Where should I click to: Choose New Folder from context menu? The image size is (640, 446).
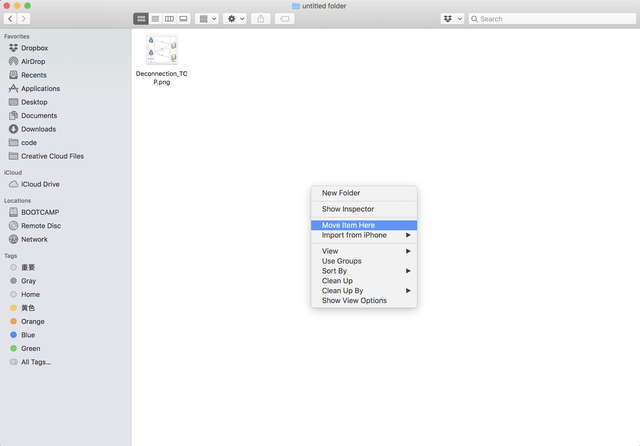(x=364, y=193)
